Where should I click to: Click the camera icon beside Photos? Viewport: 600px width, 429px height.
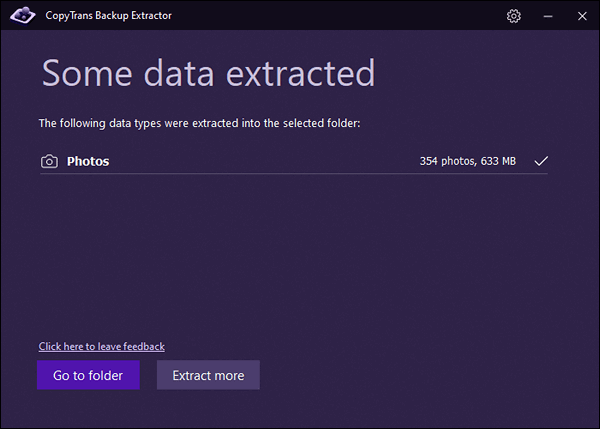pos(49,161)
